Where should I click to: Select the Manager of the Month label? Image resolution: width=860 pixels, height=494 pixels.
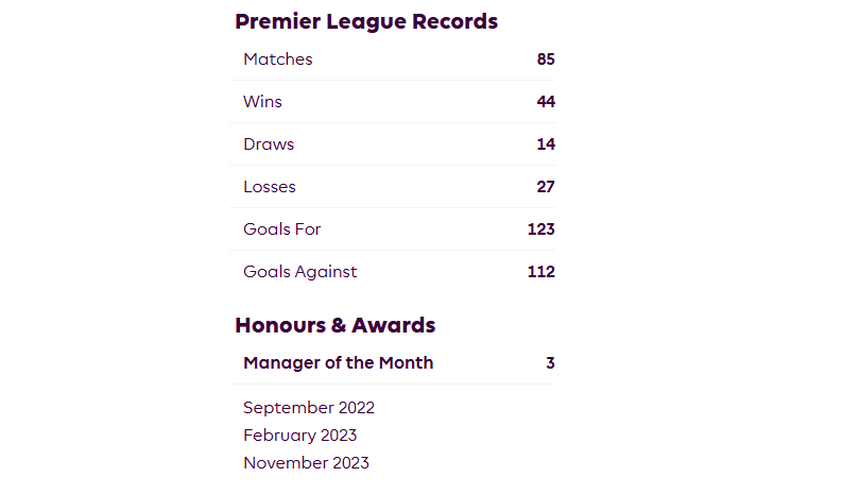338,363
